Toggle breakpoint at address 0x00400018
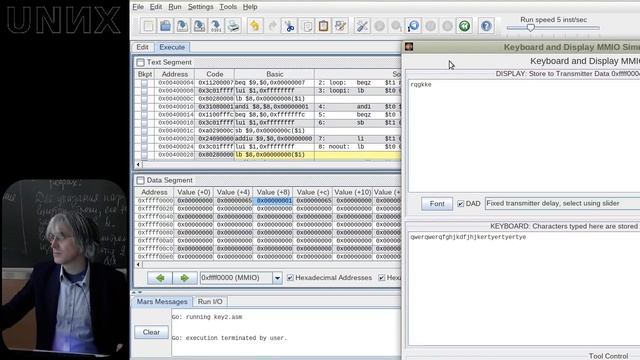The image size is (640, 360). [144, 123]
